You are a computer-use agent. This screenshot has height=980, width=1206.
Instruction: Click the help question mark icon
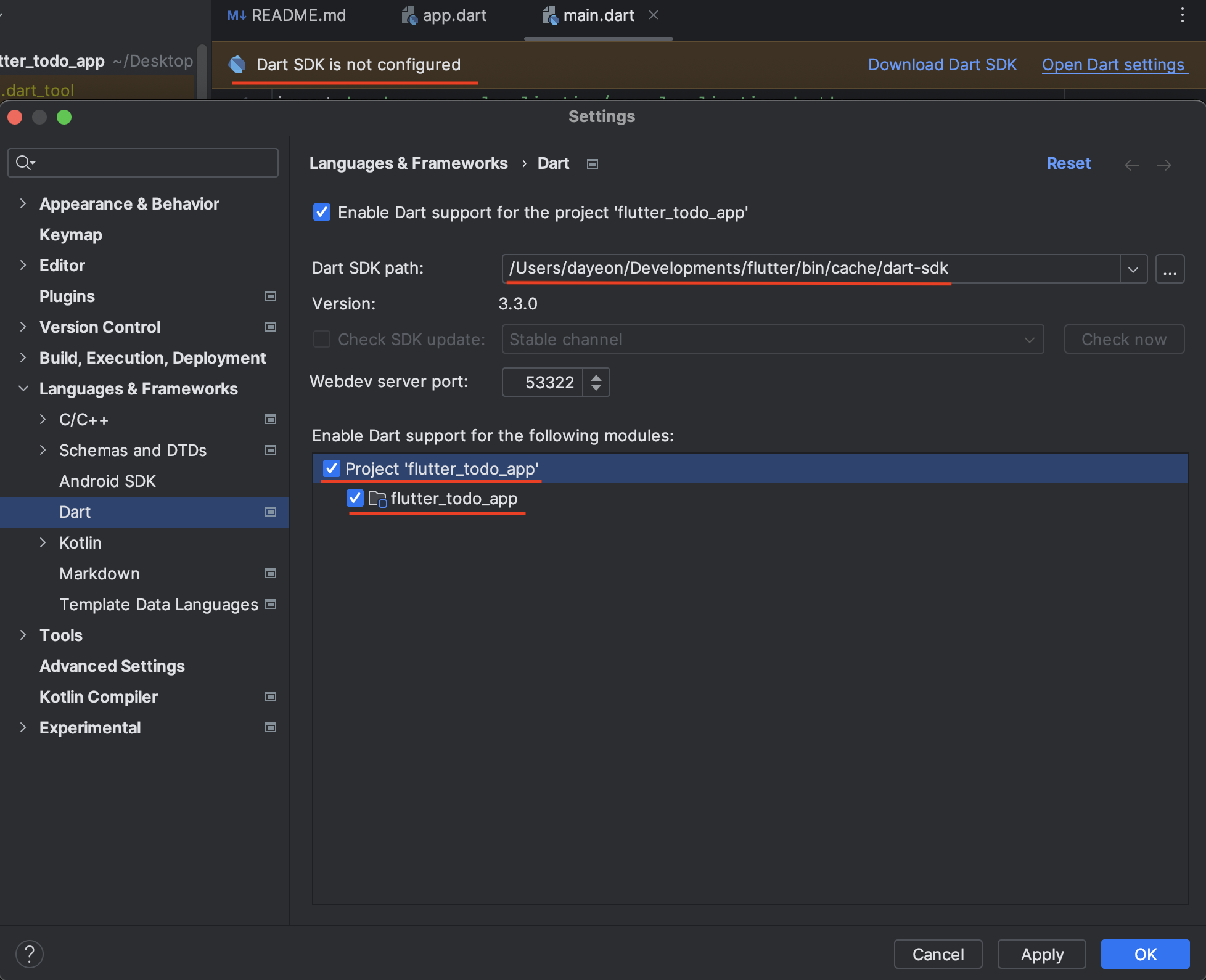(29, 953)
